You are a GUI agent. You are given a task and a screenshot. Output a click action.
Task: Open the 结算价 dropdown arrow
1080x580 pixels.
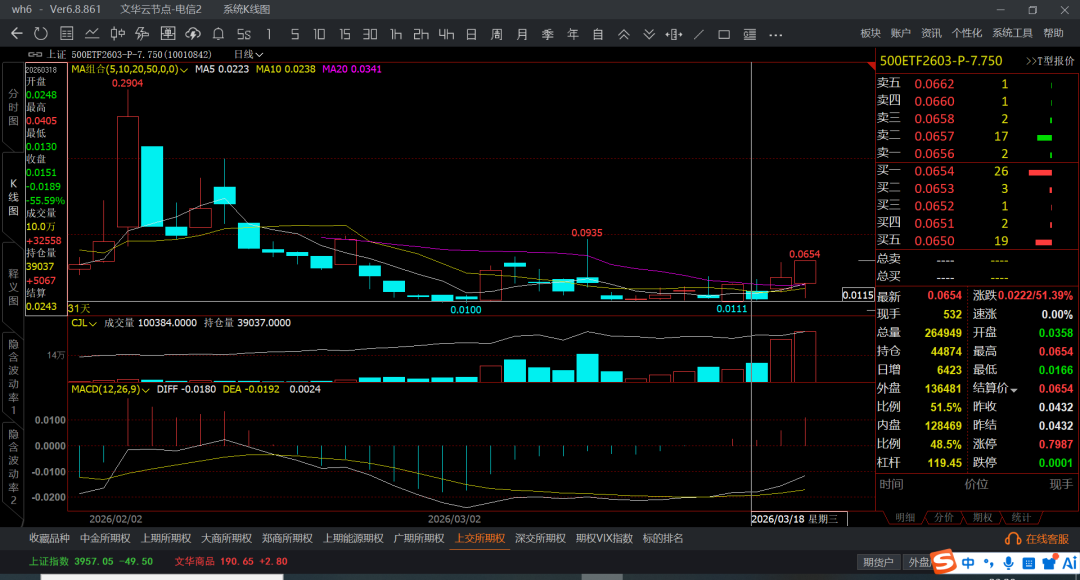(x=1014, y=389)
